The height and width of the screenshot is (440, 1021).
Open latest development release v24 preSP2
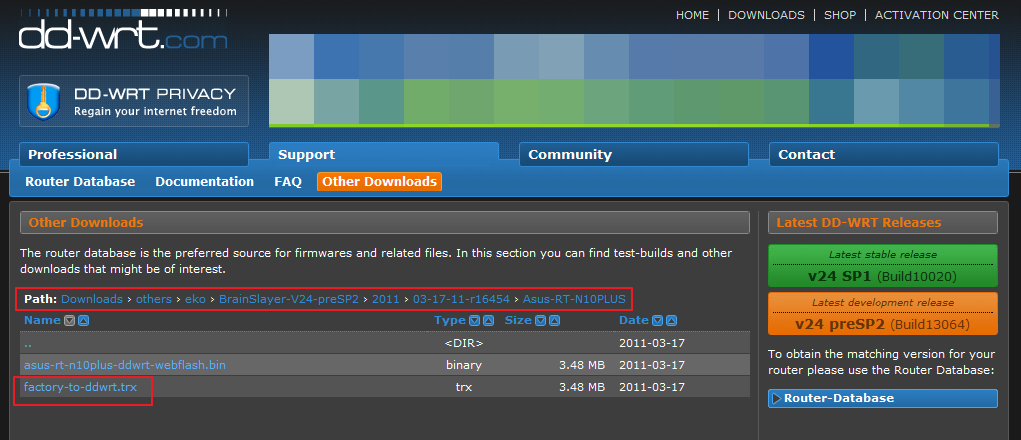[883, 314]
